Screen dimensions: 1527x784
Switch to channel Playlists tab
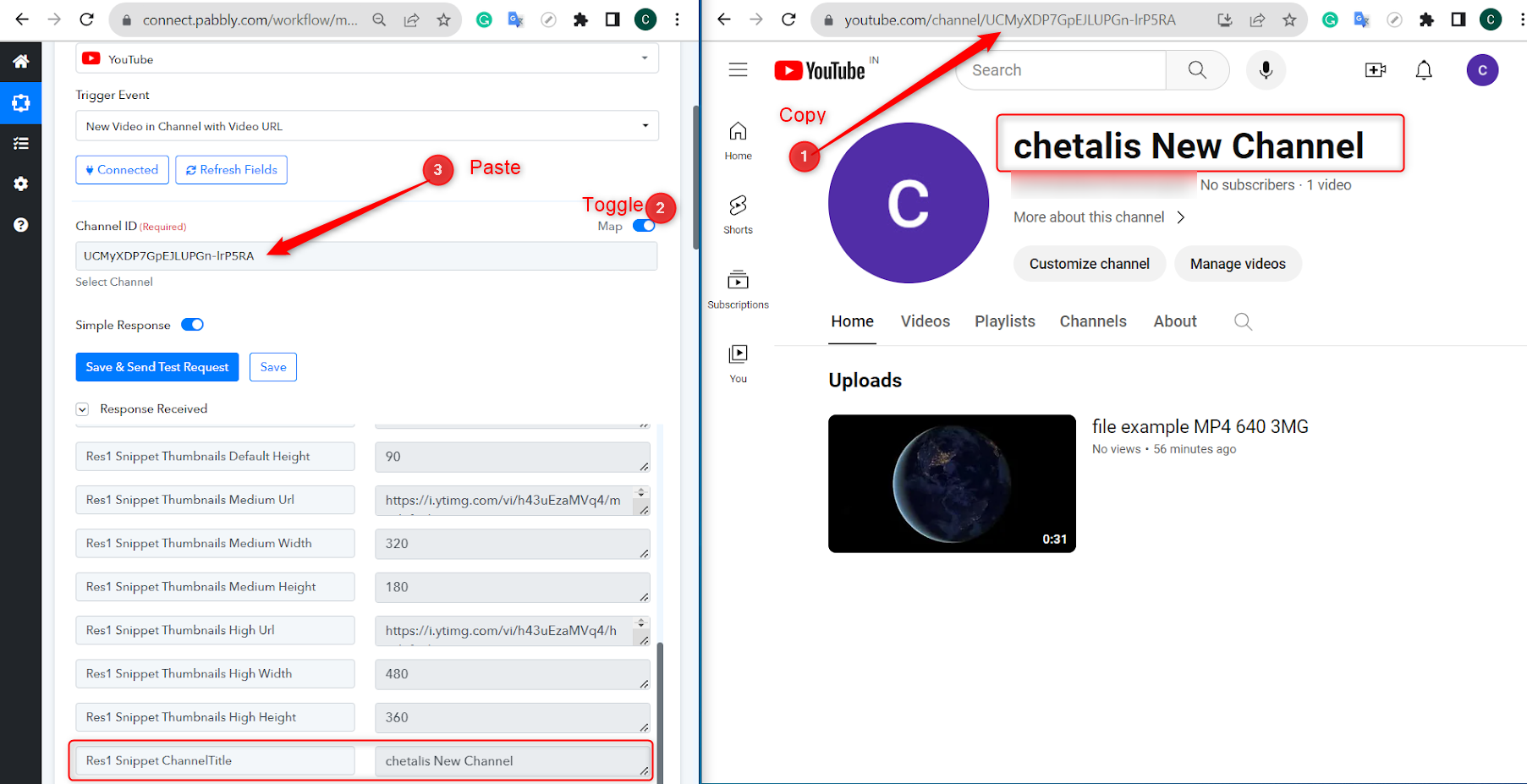point(1005,321)
